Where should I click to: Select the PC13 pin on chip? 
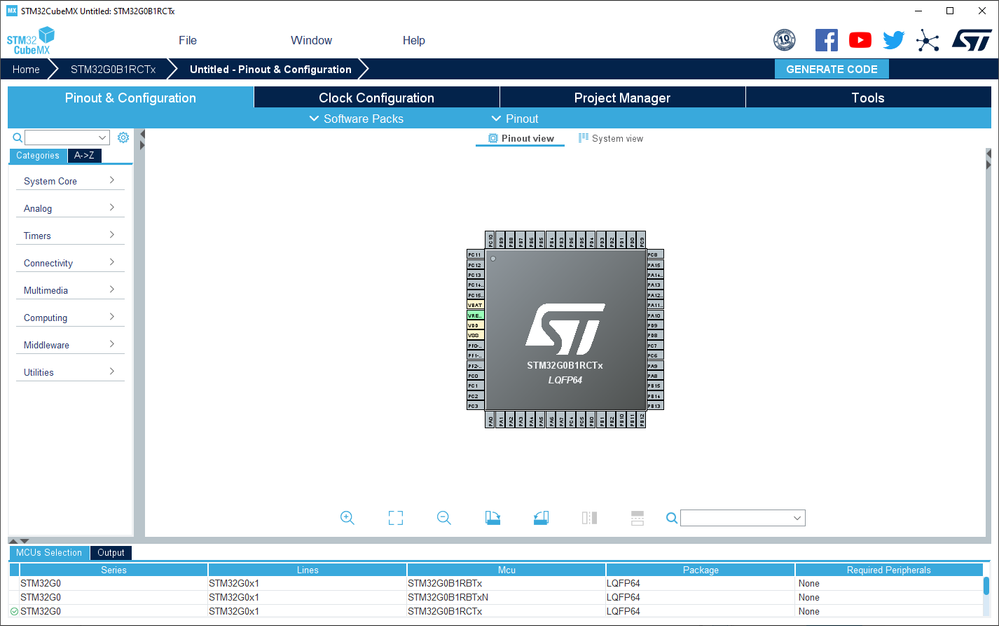pos(475,275)
